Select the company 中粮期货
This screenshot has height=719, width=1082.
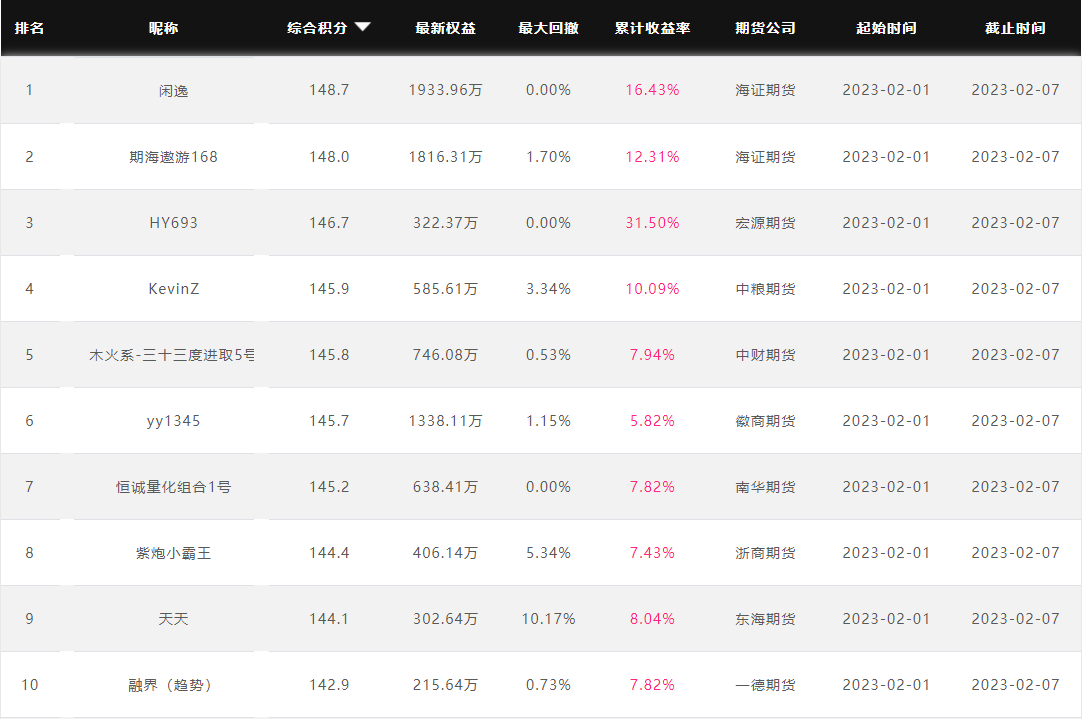tap(765, 289)
